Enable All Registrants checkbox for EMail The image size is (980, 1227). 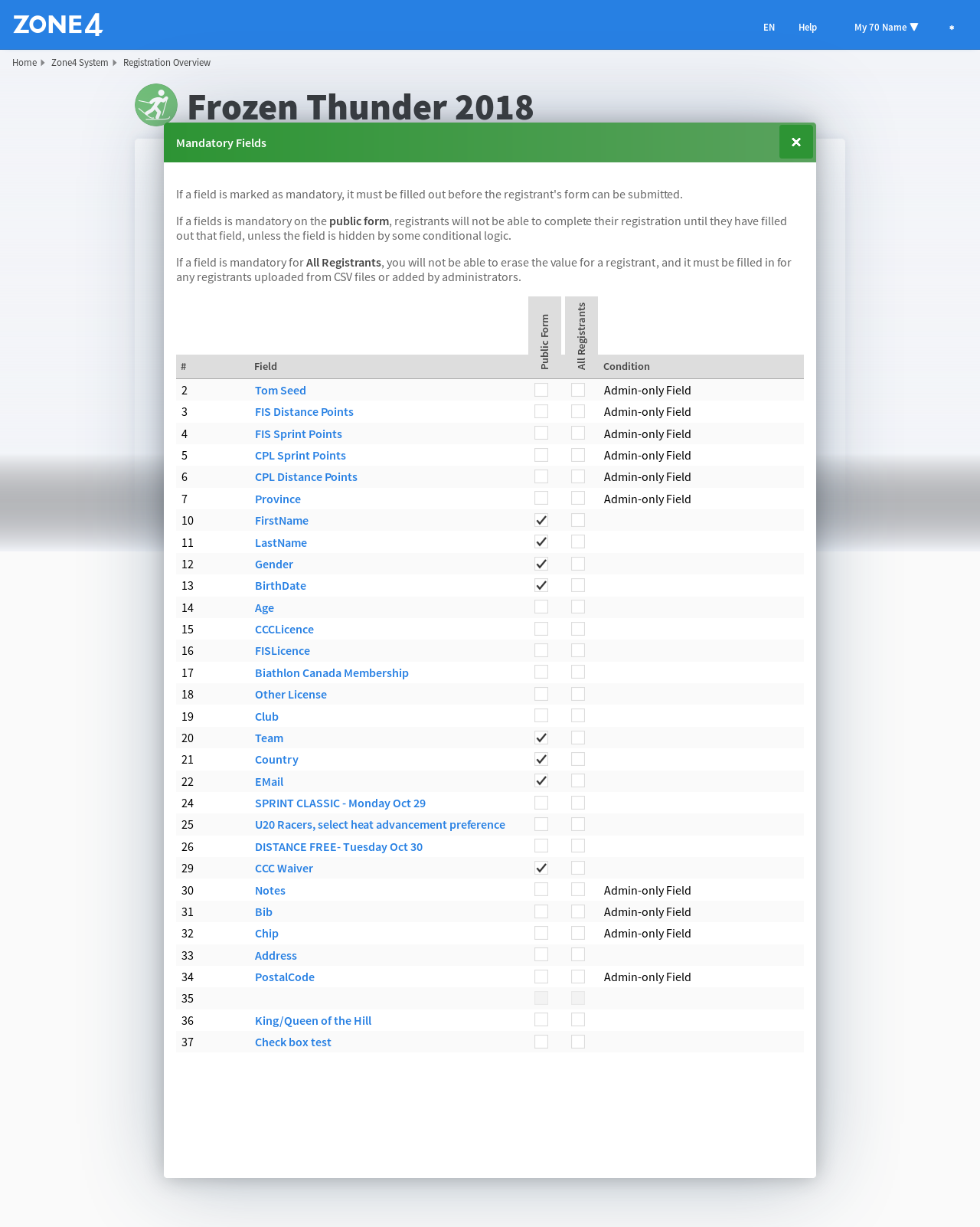point(578,780)
